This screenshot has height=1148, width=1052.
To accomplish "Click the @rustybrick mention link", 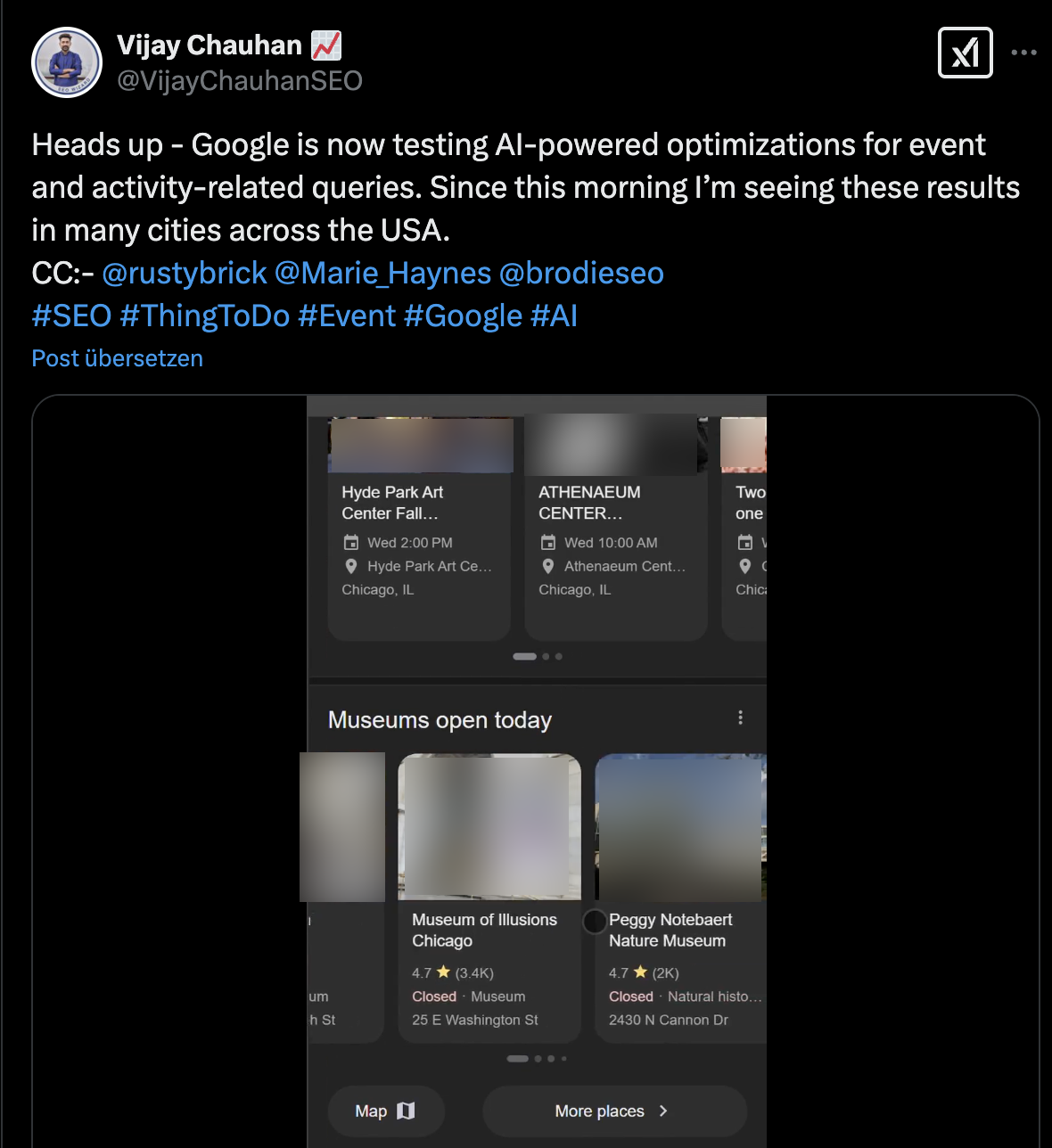I will click(185, 273).
